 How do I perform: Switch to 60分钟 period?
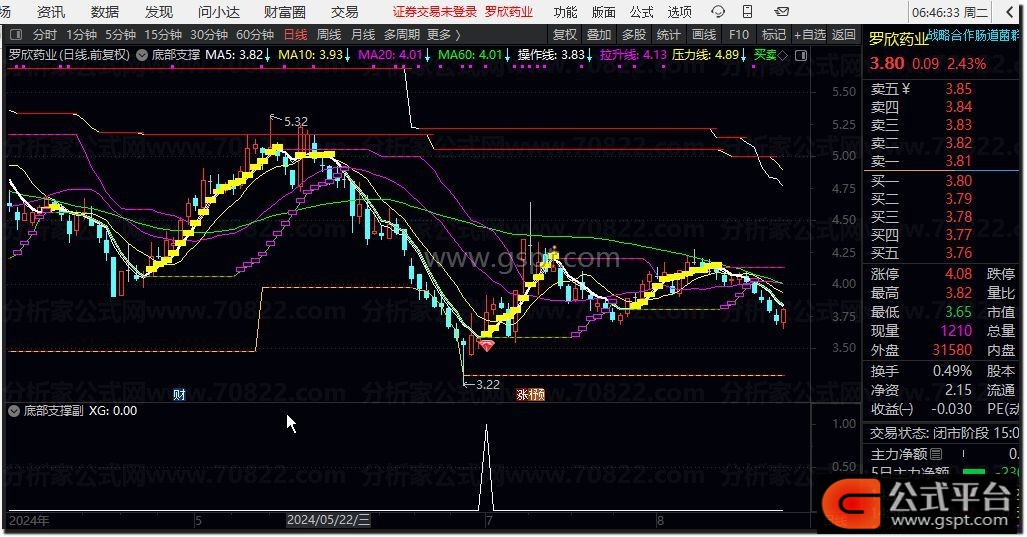tap(255, 35)
